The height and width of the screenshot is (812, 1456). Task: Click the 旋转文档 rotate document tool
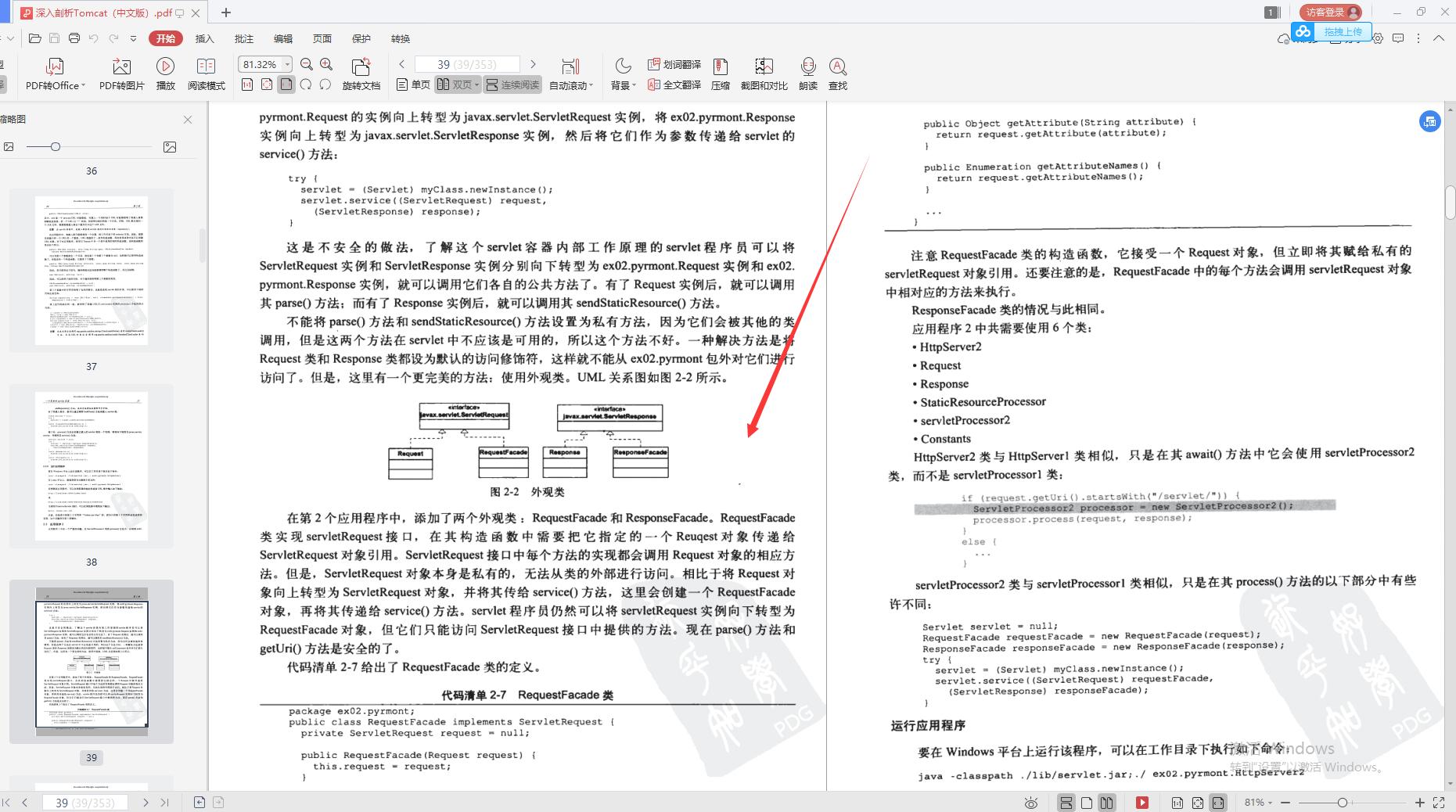pos(361,74)
